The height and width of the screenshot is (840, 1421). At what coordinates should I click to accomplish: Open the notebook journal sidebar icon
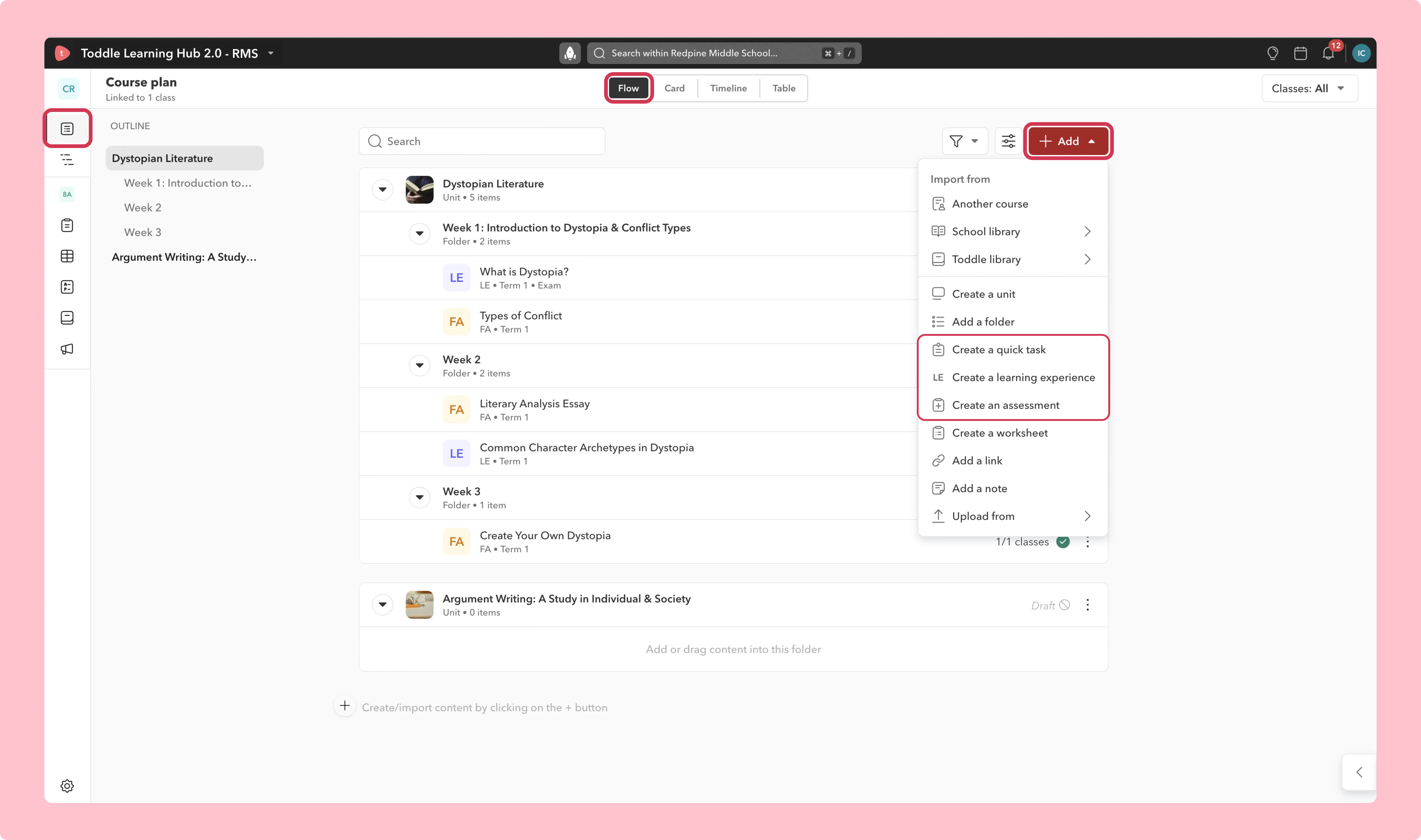pos(67,318)
